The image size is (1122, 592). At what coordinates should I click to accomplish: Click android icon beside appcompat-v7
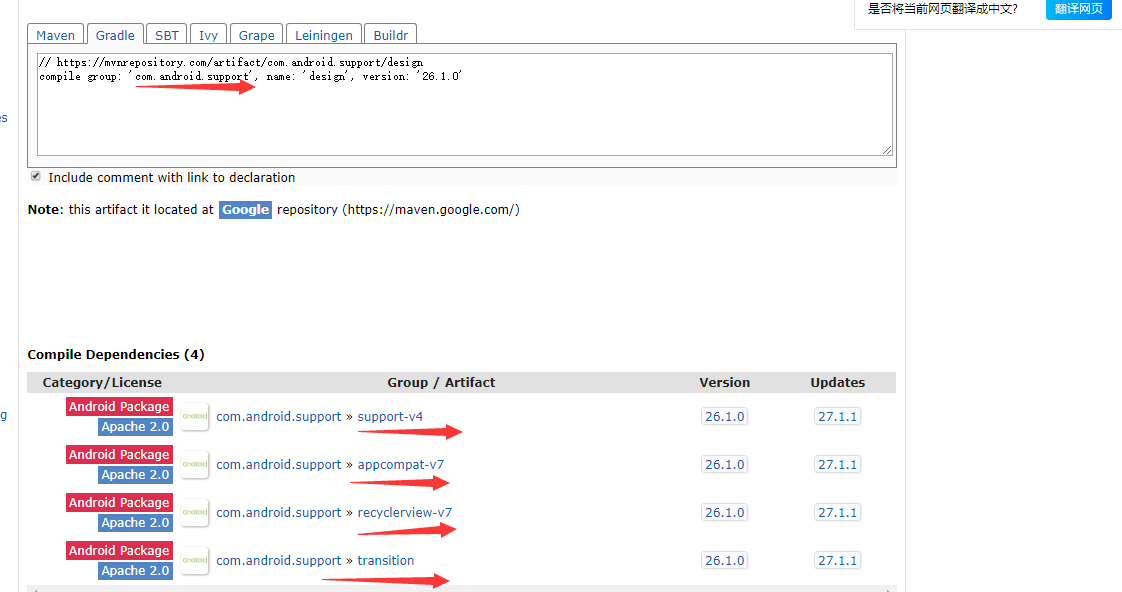195,465
